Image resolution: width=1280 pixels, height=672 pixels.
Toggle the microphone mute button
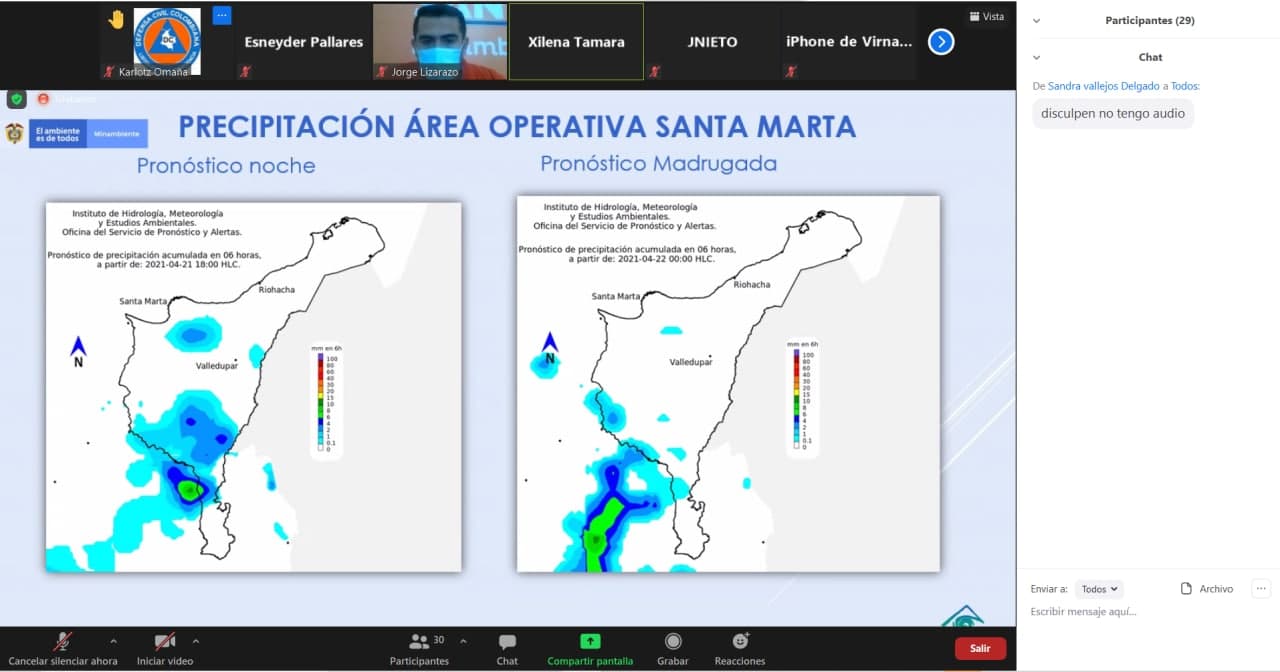point(62,642)
